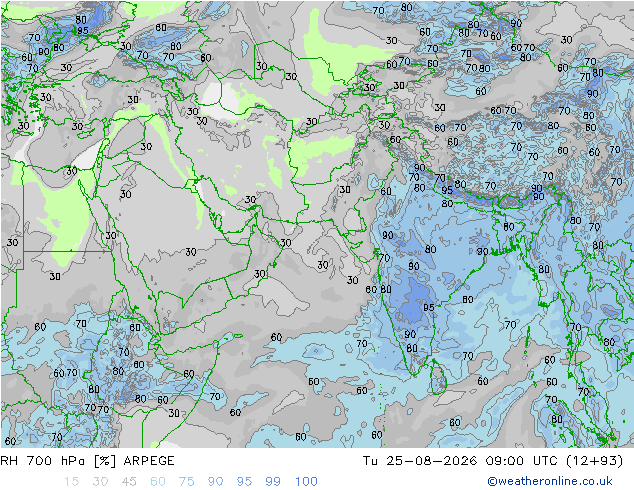
Task: Select the legend value '99'
Action: tap(273, 482)
